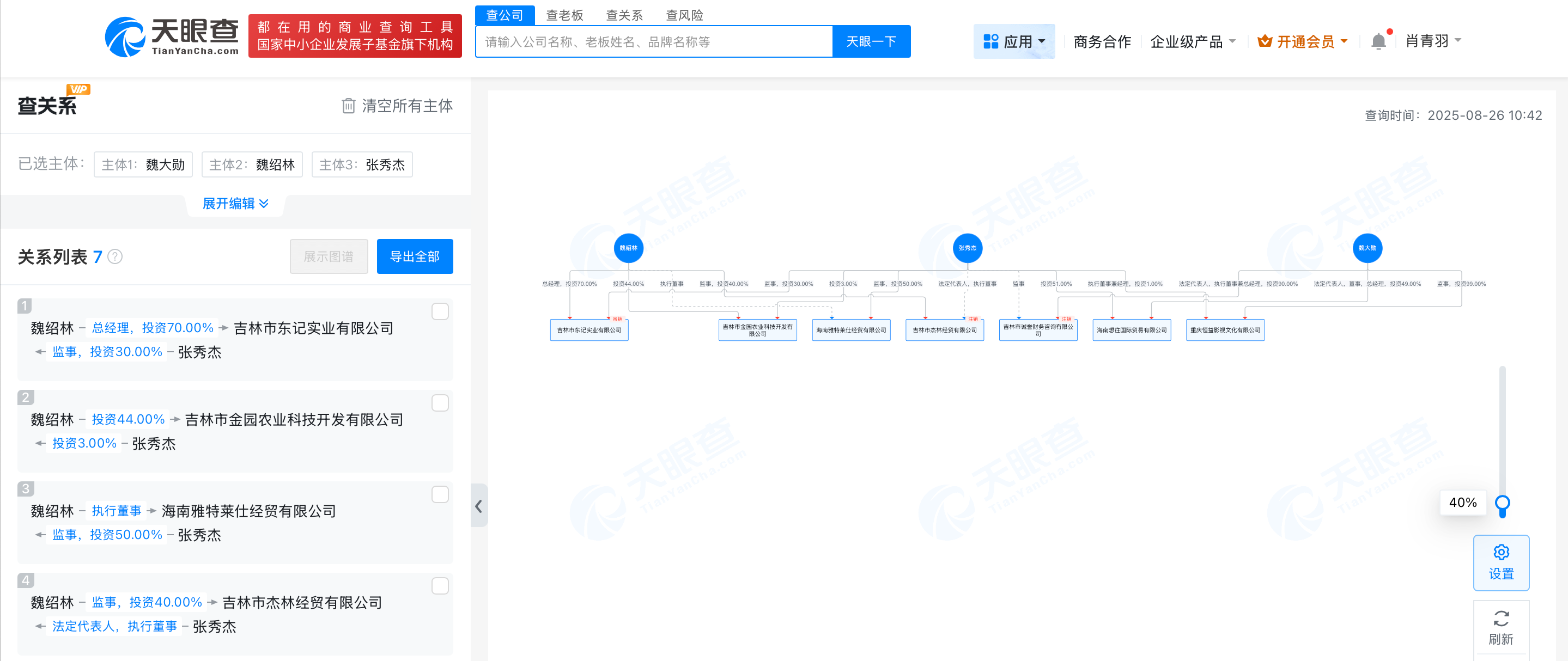Click the 清空所有主体 trash icon
The height and width of the screenshot is (661, 1568).
coord(348,106)
